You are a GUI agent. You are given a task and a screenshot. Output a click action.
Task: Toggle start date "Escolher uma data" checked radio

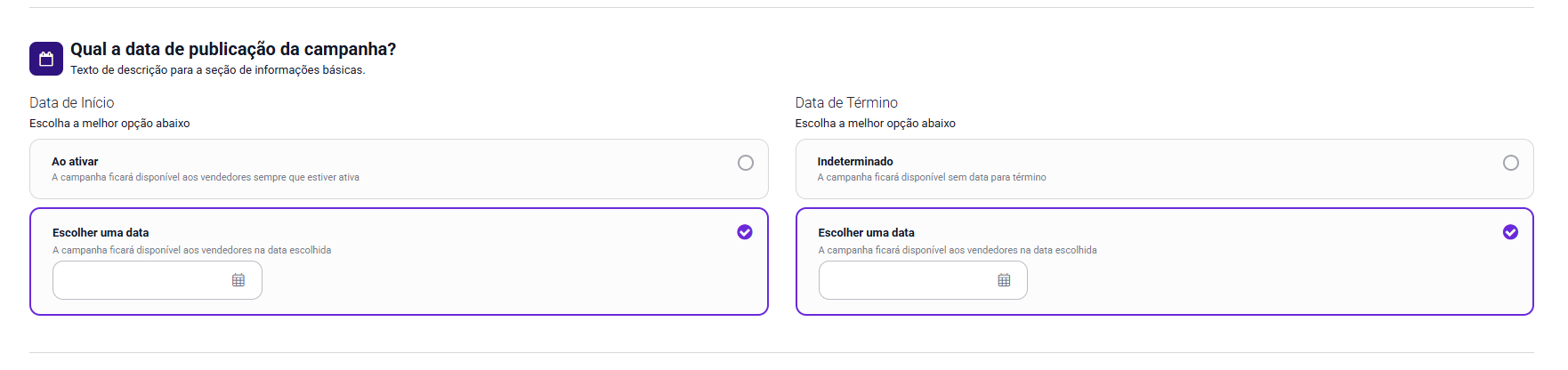[x=745, y=232]
